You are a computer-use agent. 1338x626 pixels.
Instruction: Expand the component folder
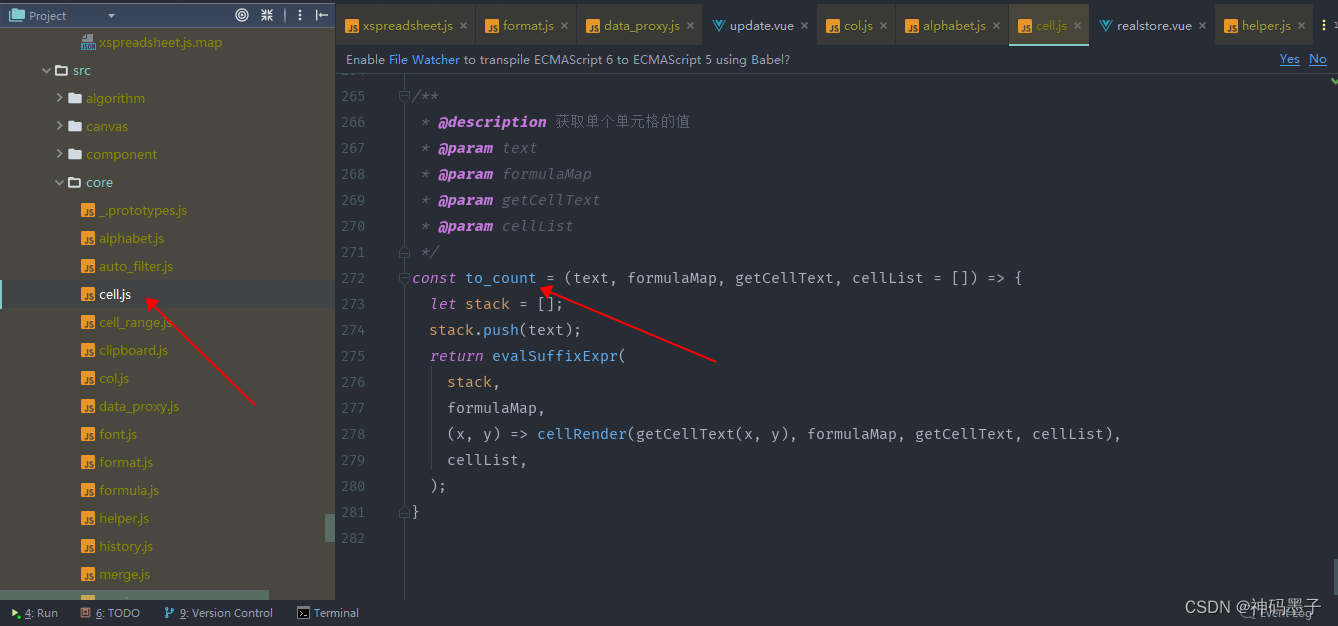click(60, 154)
